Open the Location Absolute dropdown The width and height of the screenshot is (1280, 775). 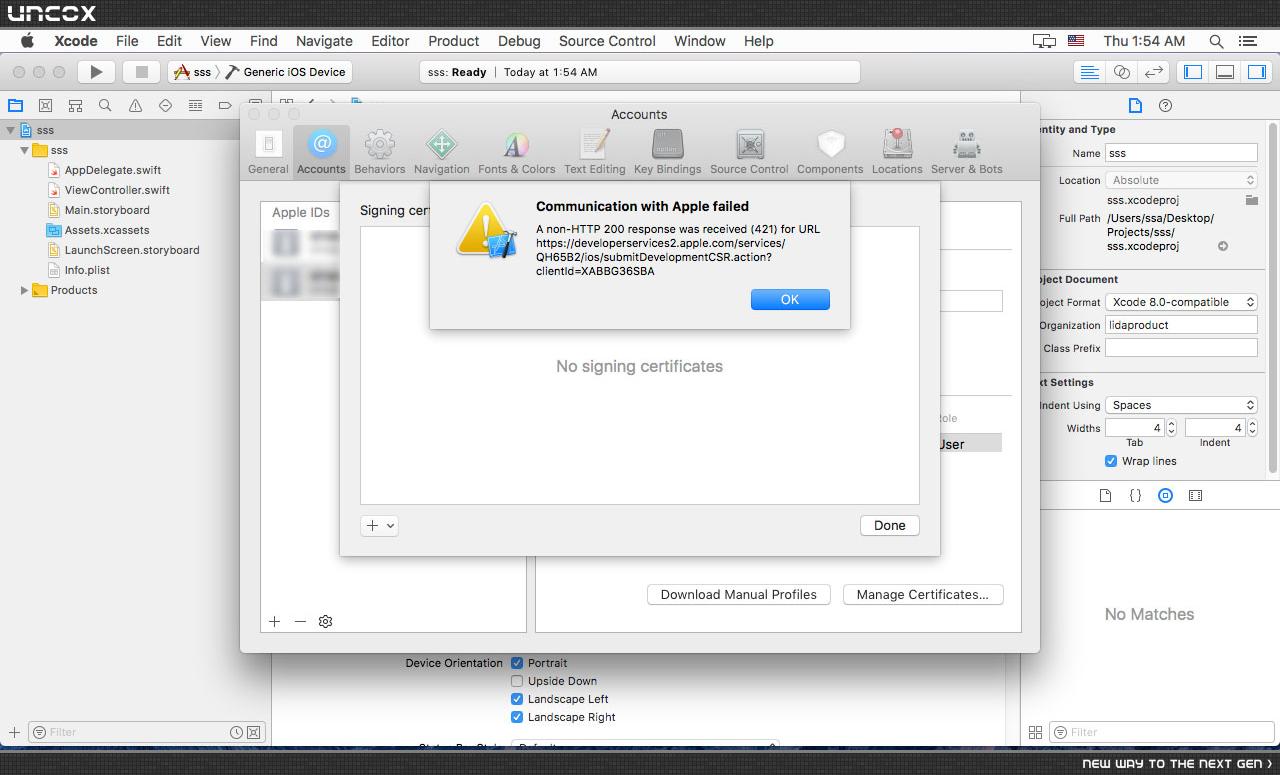(1181, 180)
